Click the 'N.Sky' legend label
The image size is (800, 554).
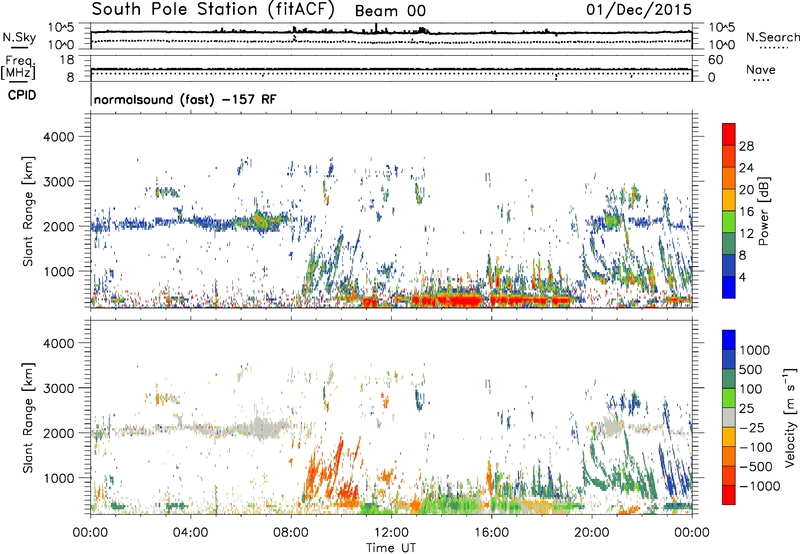[19, 37]
